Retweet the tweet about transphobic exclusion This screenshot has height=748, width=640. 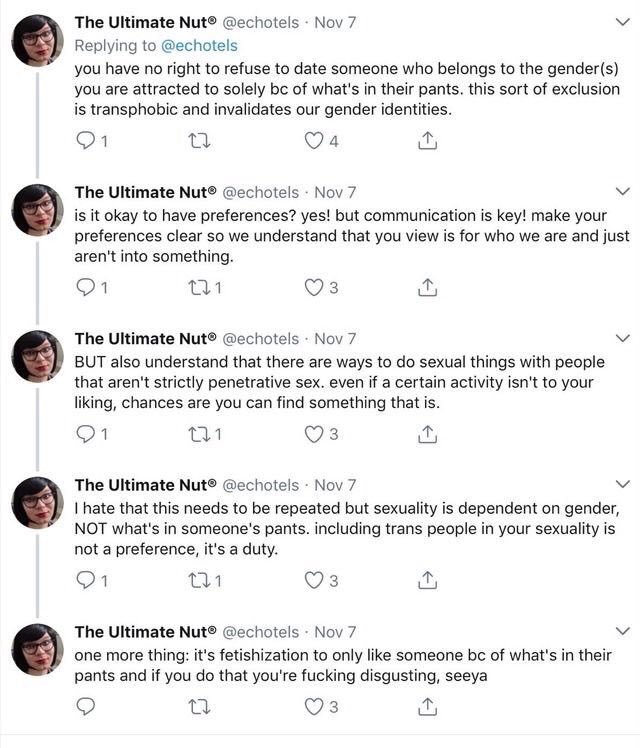pos(200,141)
